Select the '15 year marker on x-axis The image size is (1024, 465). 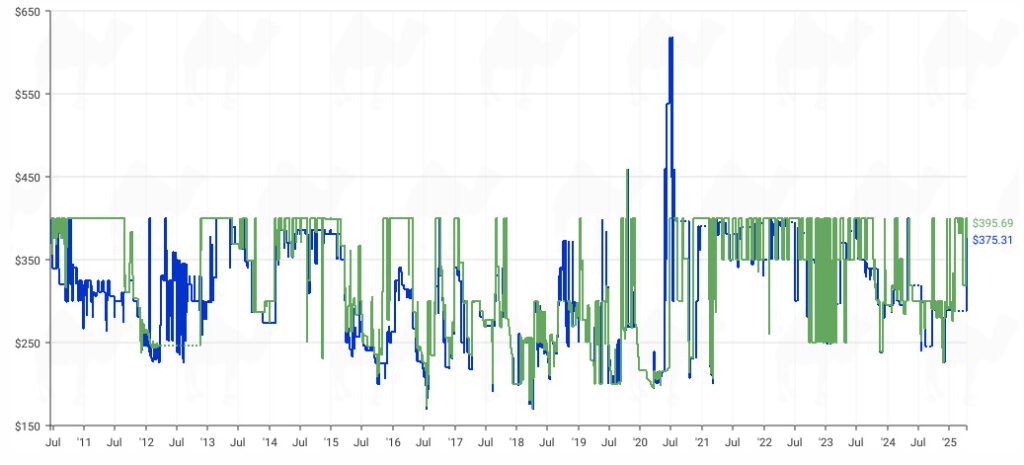pos(331,440)
